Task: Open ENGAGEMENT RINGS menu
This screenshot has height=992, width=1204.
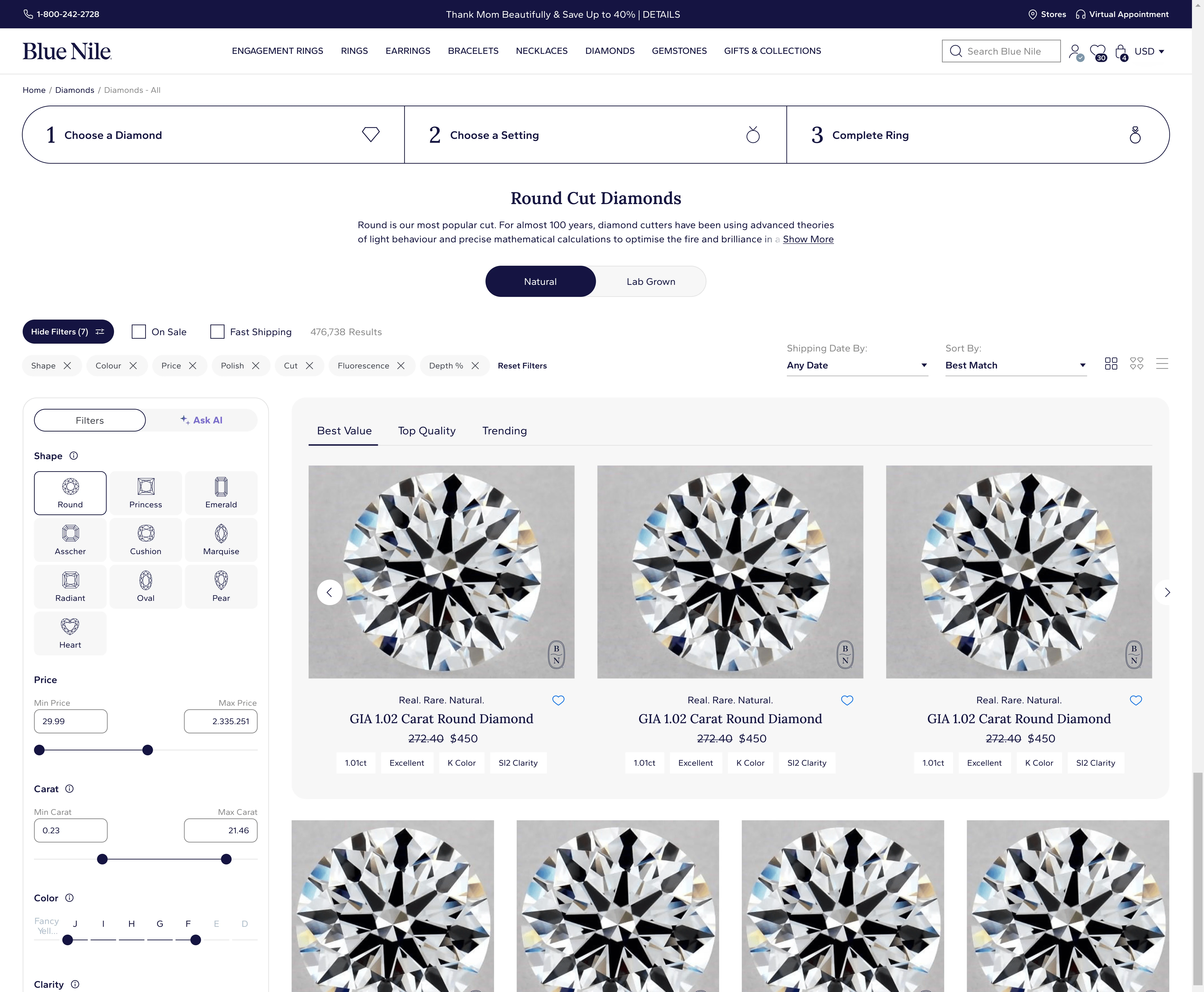Action: tap(278, 51)
